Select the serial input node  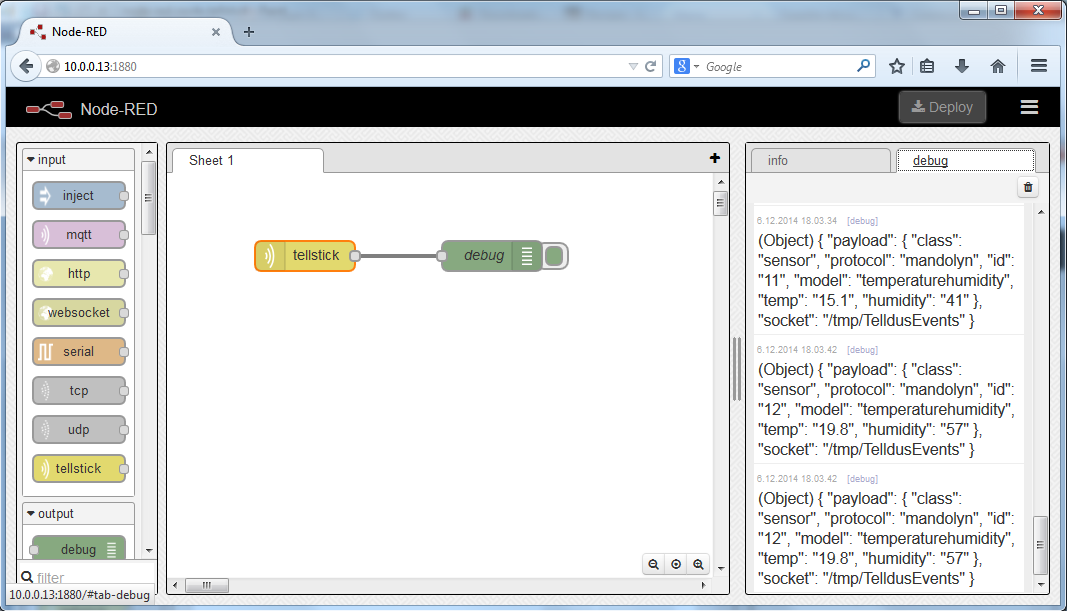[x=78, y=352]
